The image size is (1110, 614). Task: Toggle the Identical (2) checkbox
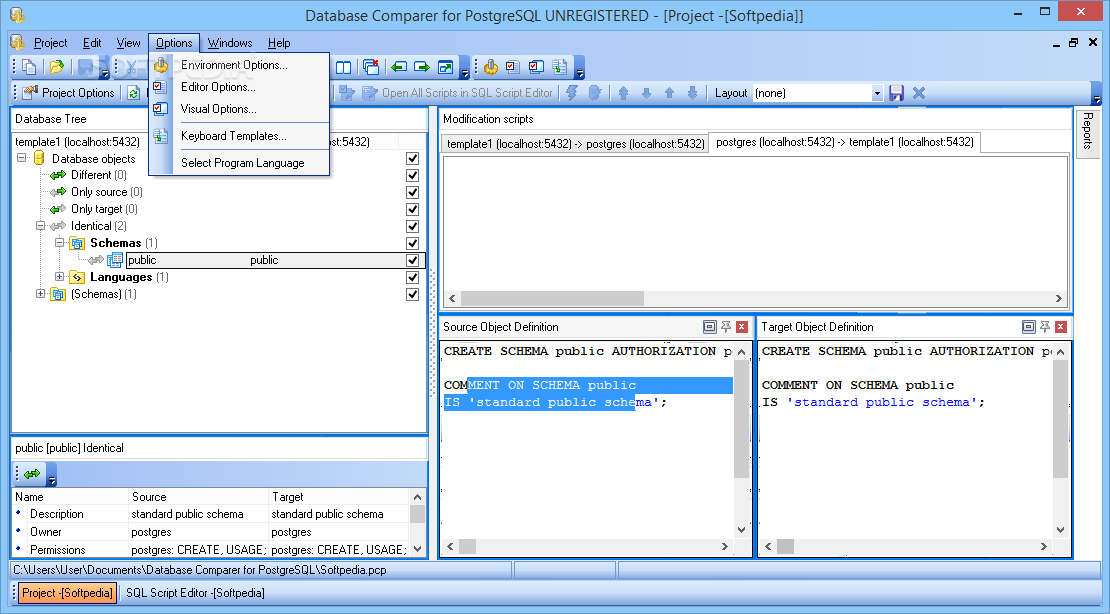tap(413, 227)
